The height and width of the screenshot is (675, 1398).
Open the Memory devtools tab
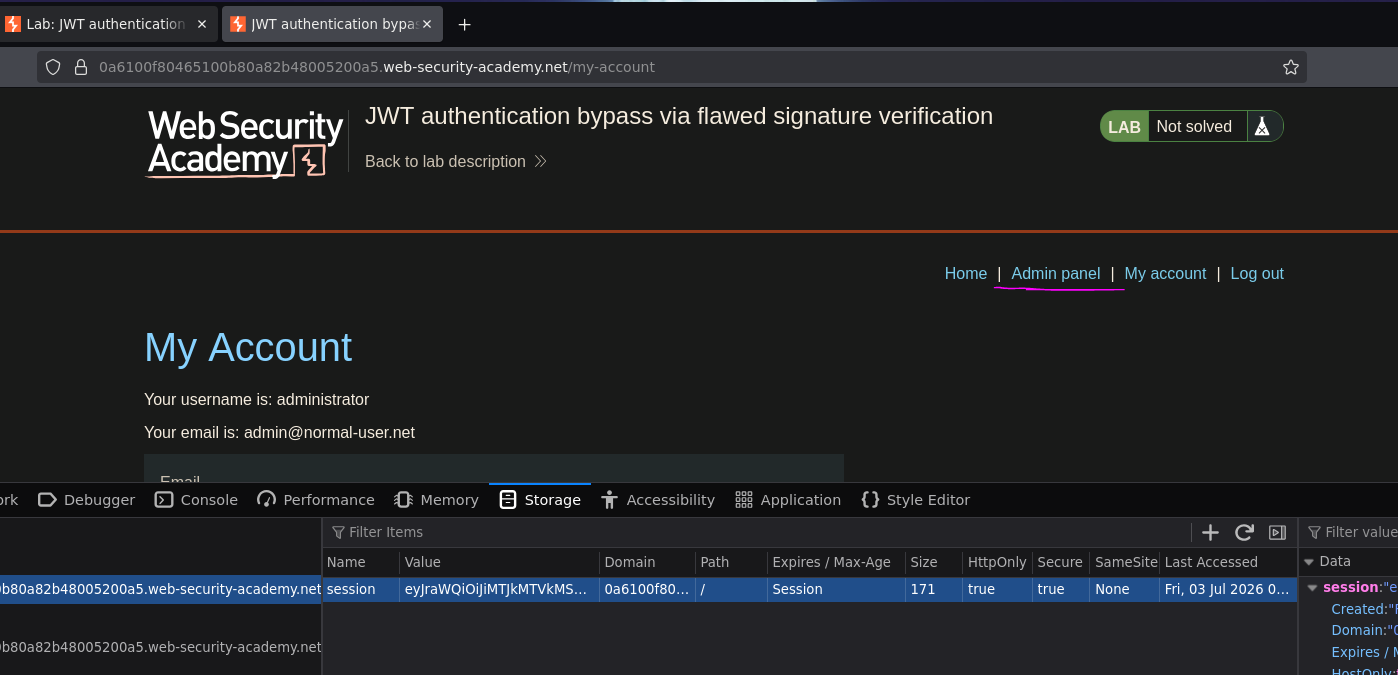click(437, 500)
